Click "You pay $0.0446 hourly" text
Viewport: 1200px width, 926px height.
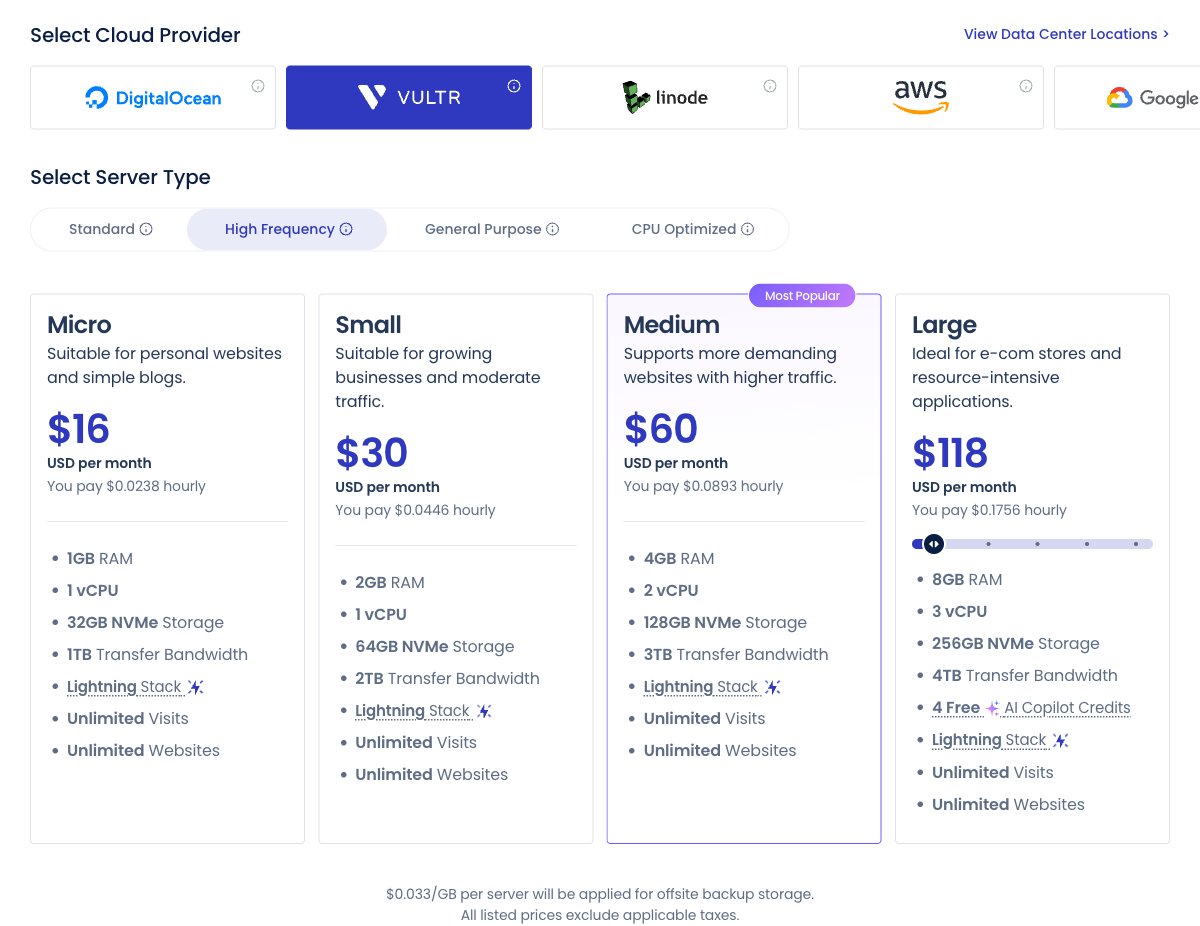pos(415,510)
